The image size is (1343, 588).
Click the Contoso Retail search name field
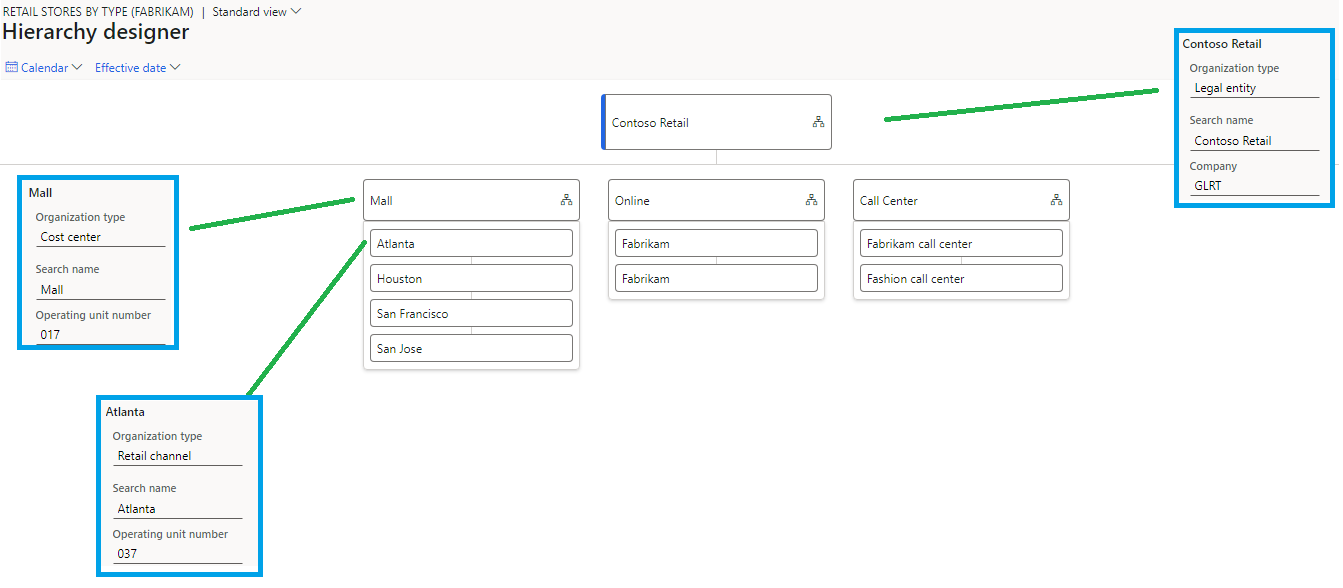pos(1254,141)
